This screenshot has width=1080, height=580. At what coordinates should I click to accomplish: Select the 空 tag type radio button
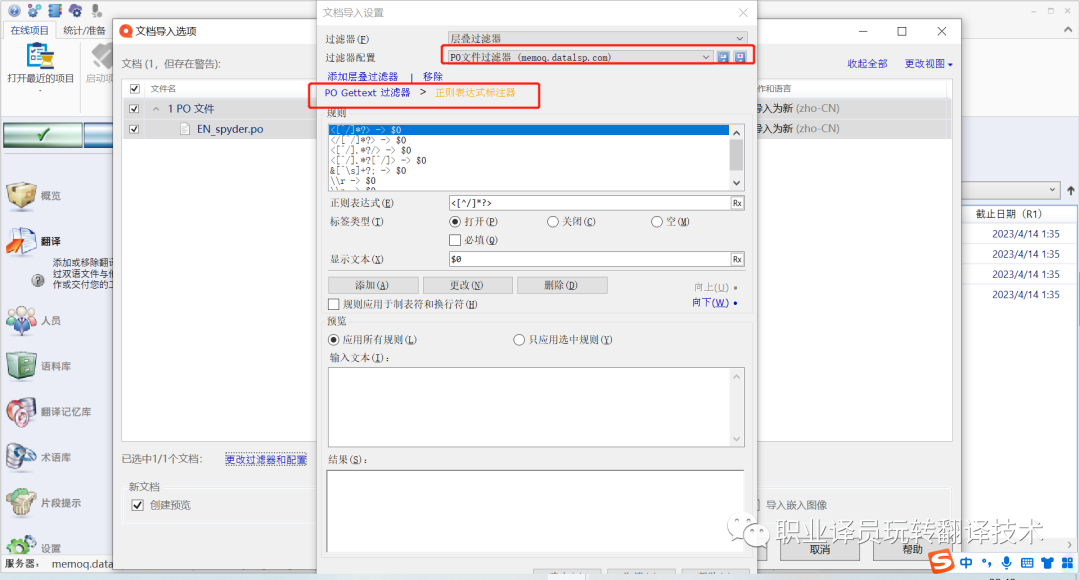(656, 222)
